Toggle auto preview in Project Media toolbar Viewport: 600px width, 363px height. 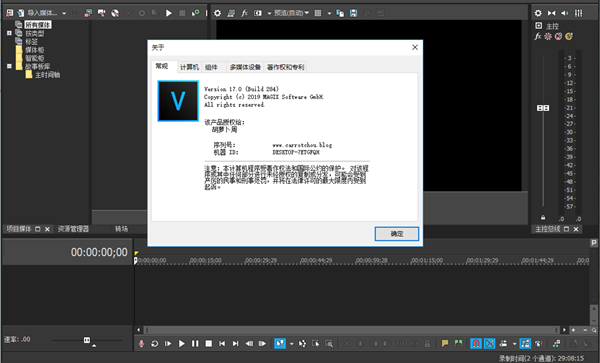(x=196, y=13)
